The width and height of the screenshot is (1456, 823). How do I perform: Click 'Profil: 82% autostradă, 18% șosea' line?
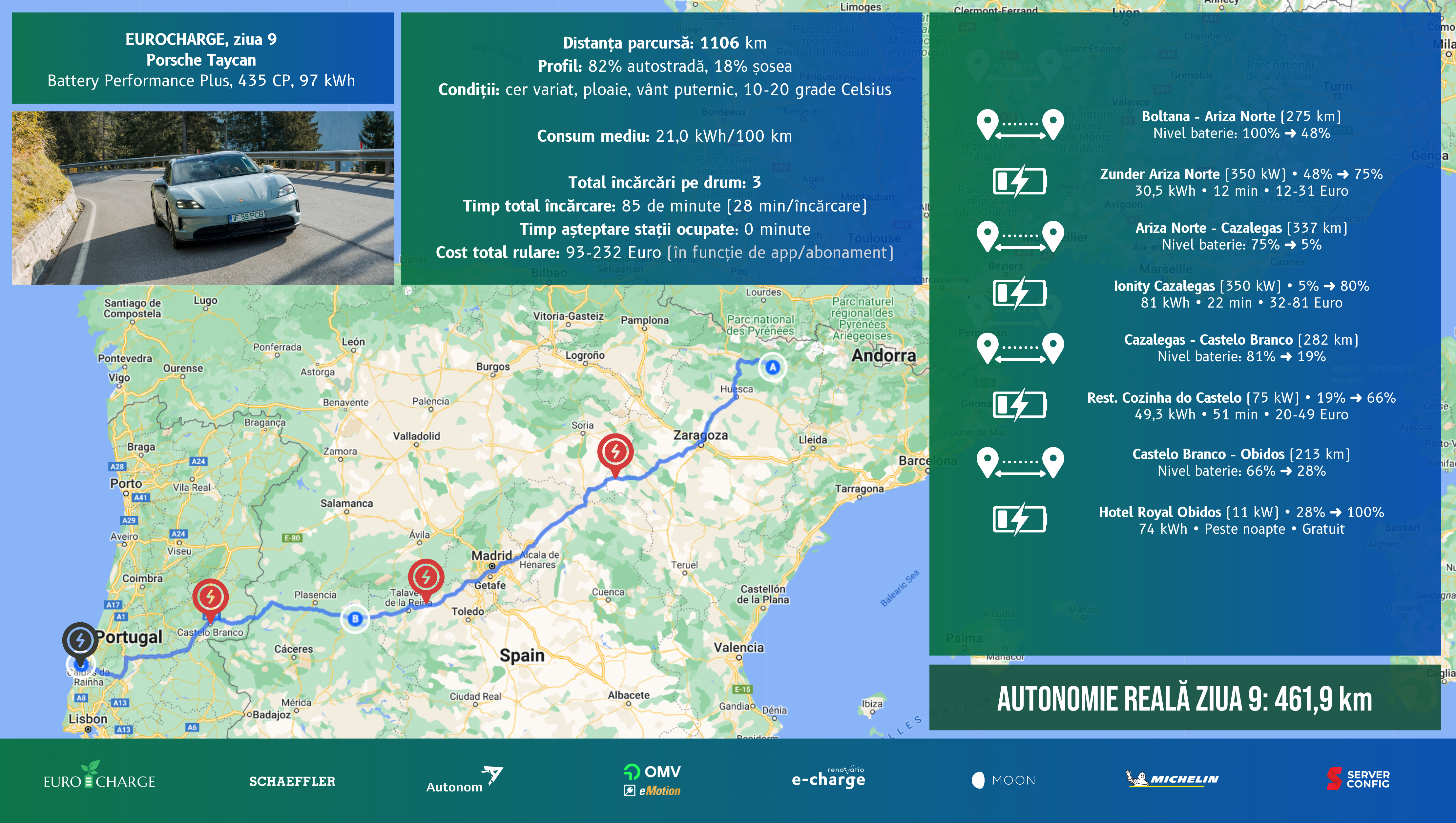664,66
